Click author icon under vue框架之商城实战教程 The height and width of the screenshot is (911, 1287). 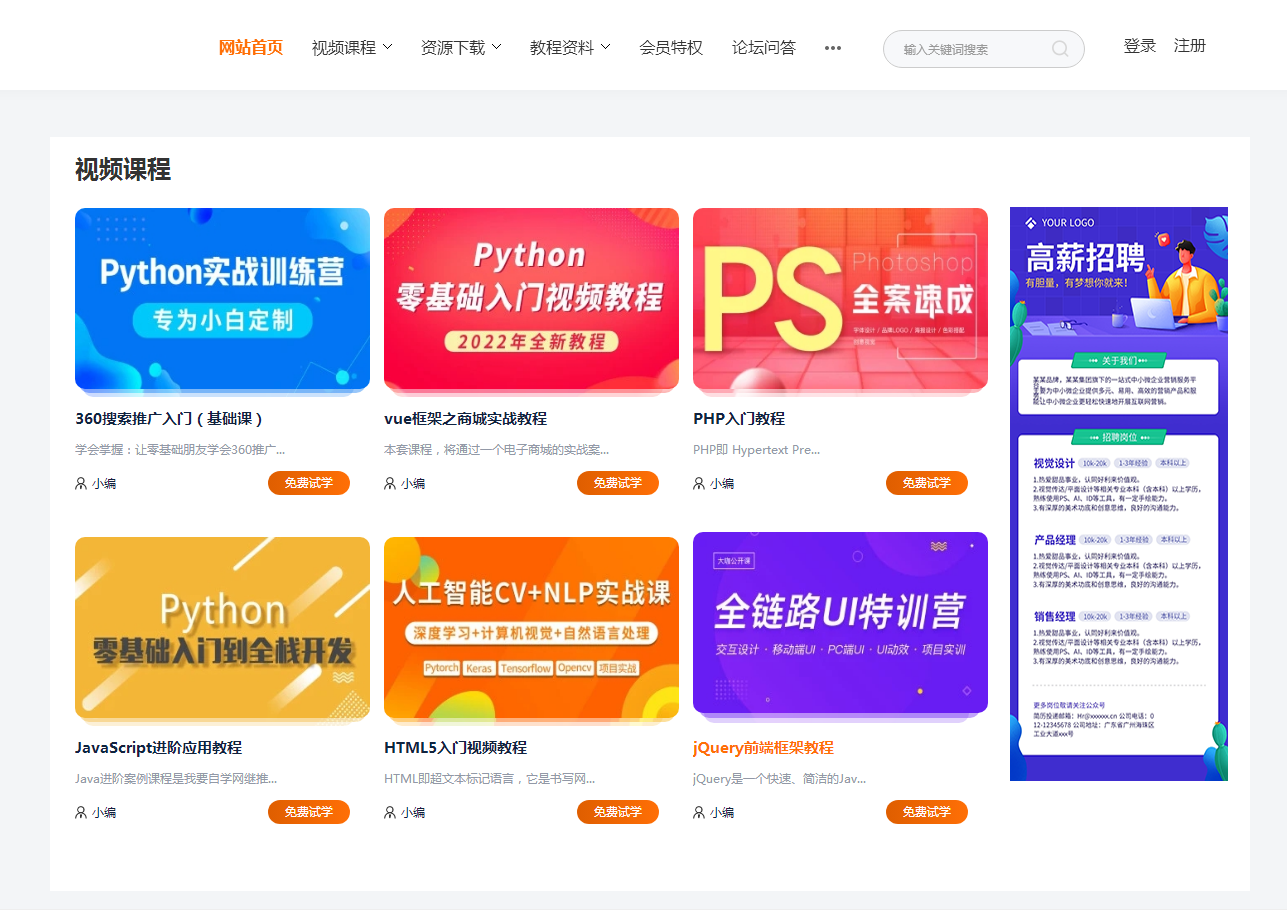tap(390, 483)
